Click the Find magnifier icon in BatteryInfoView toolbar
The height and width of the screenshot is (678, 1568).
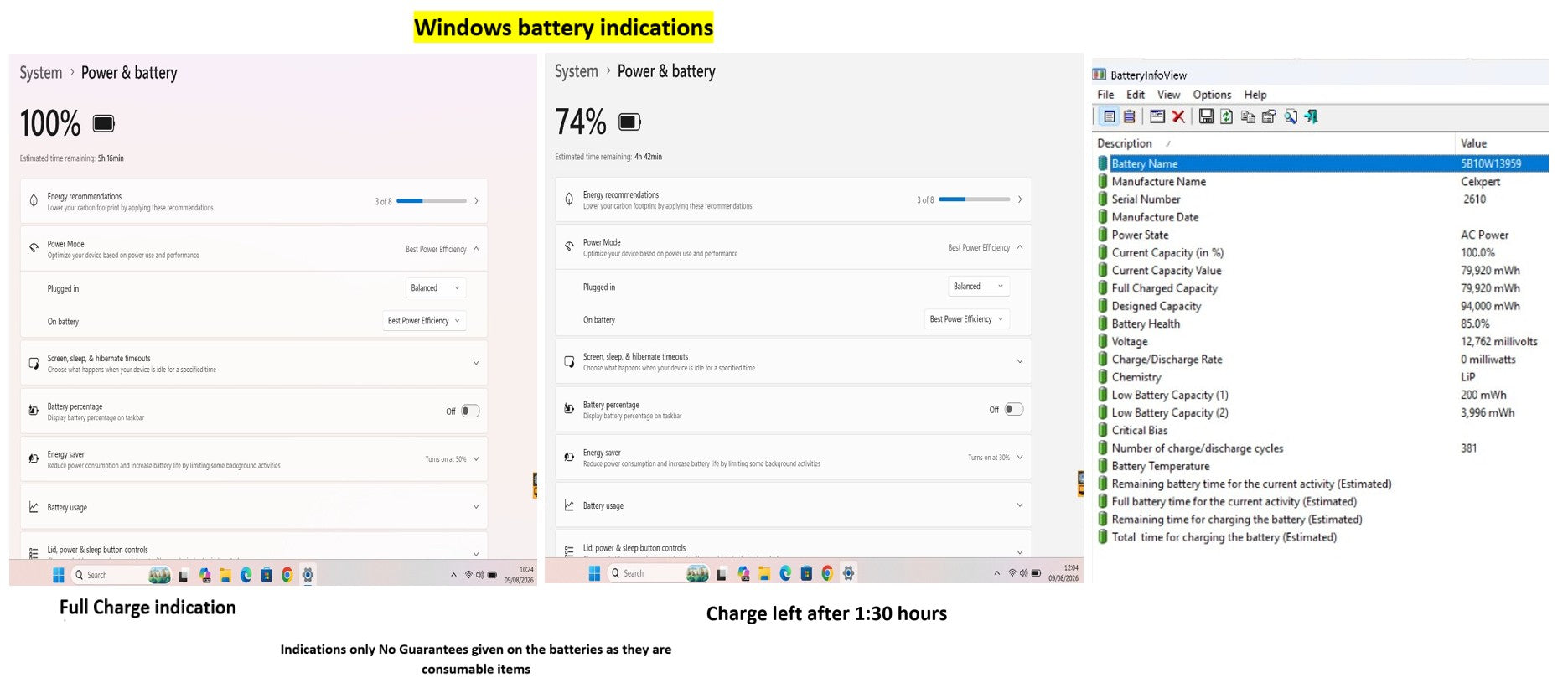click(1291, 116)
